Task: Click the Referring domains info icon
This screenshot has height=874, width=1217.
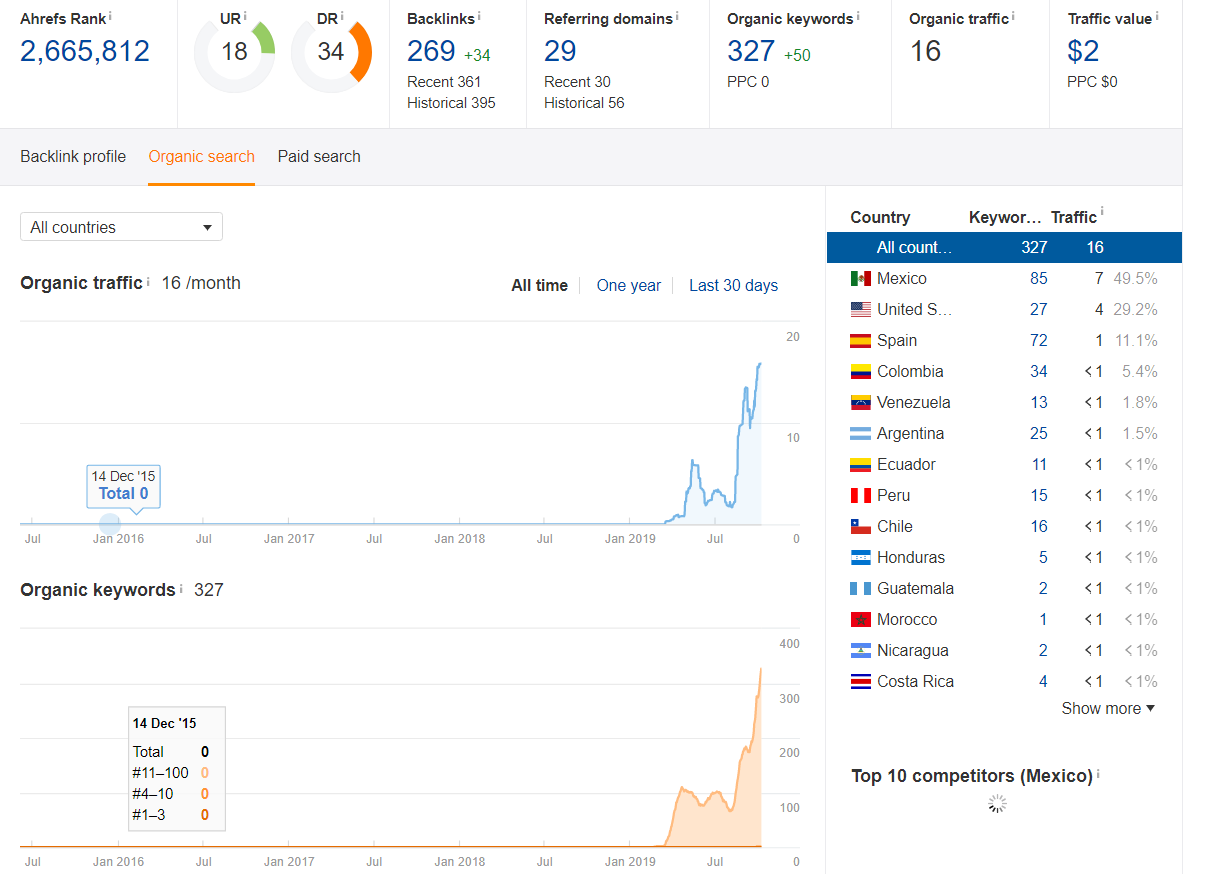Action: click(x=677, y=16)
